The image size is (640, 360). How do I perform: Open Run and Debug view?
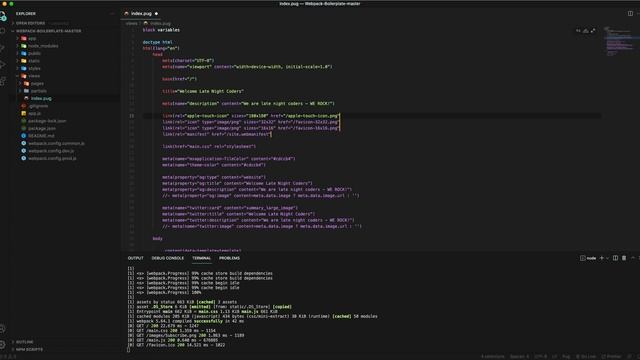3,64
